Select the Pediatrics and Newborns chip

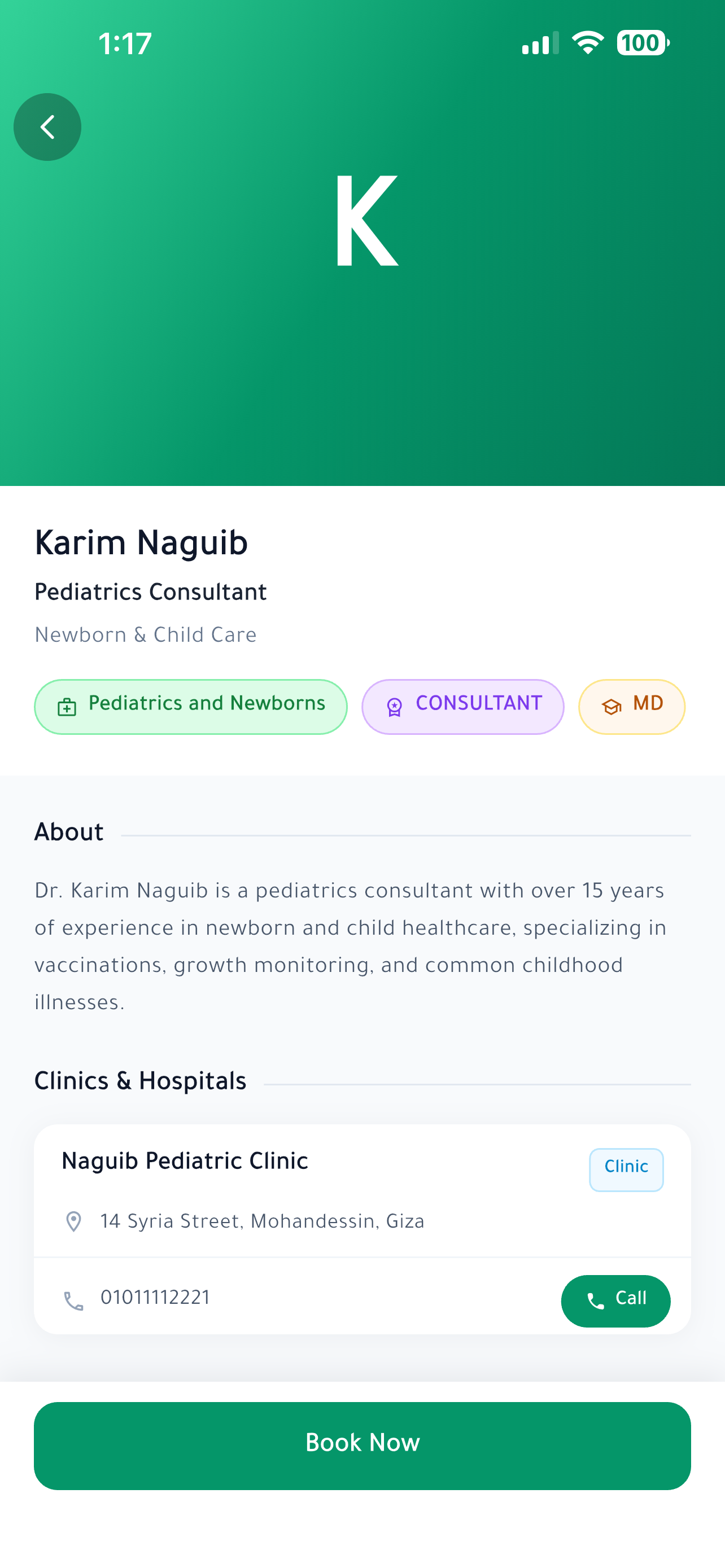tap(190, 707)
